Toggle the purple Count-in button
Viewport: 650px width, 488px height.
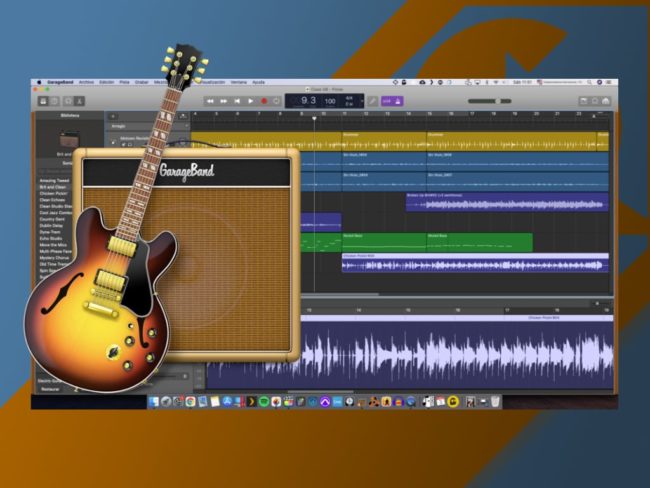click(387, 101)
